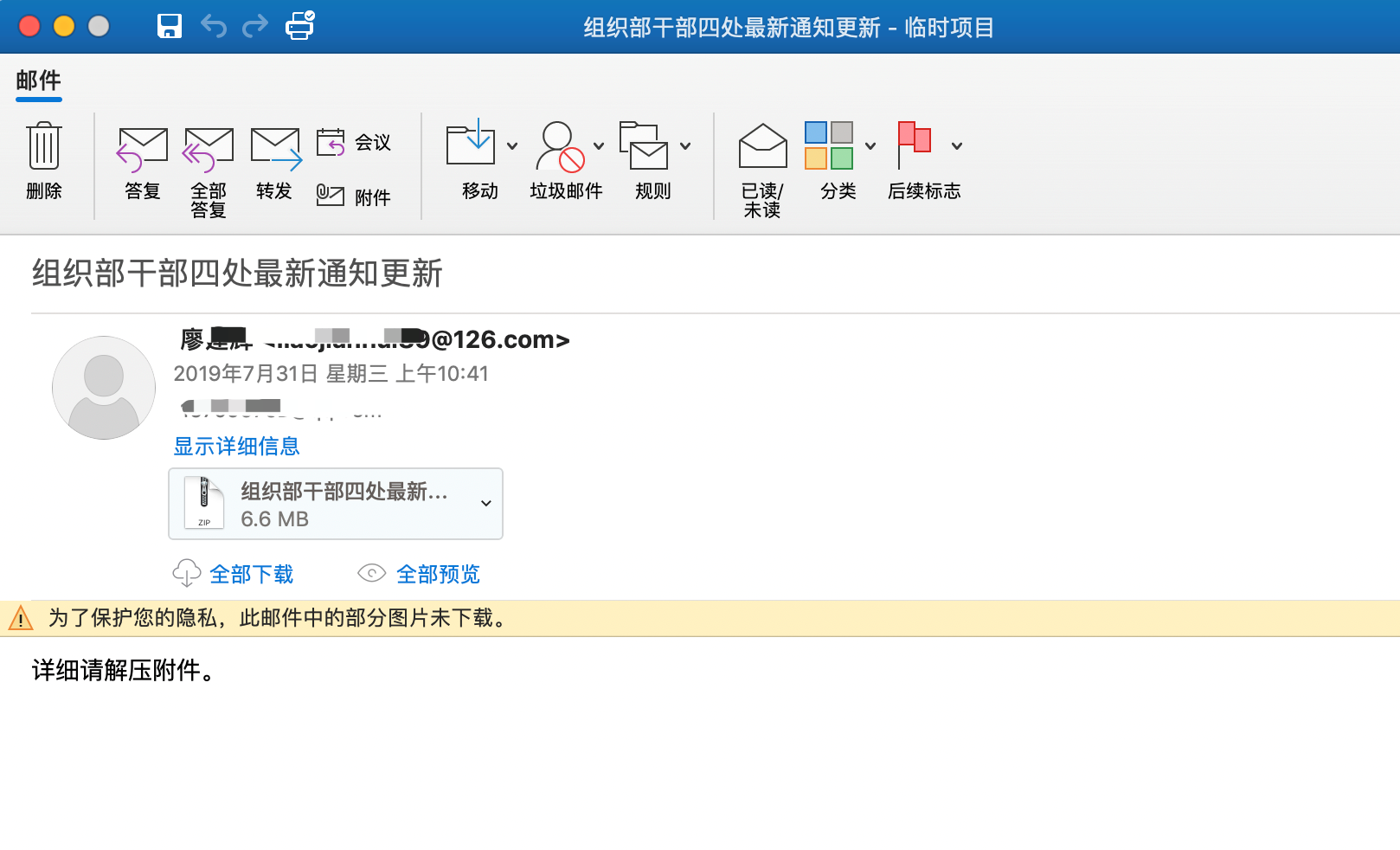Click the sender address ending @126.com
The height and width of the screenshot is (850, 1400).
tap(417, 340)
